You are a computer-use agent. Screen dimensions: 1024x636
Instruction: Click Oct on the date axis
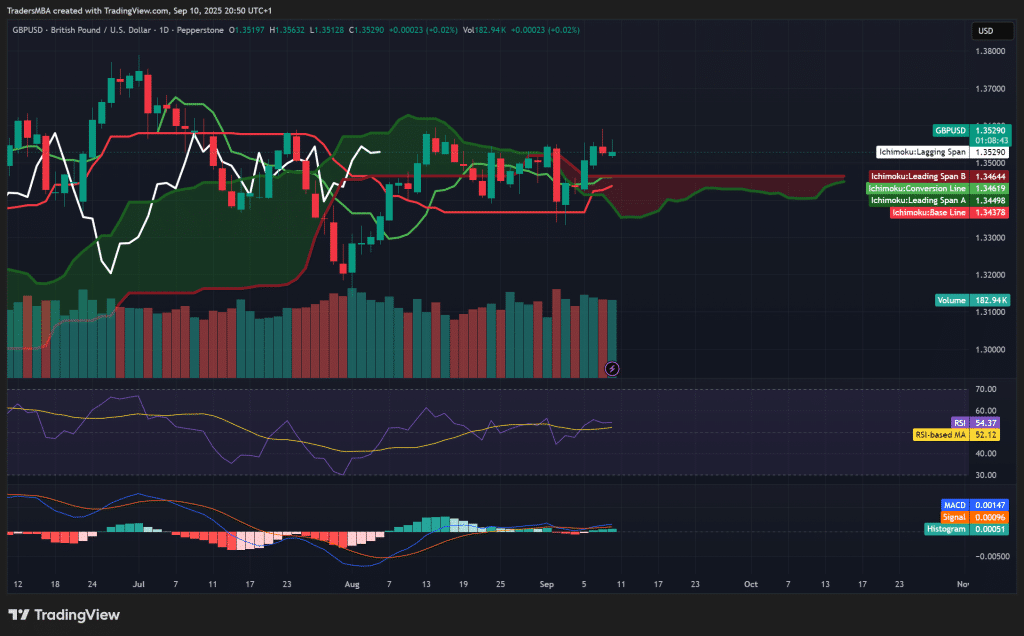pyautogui.click(x=750, y=584)
